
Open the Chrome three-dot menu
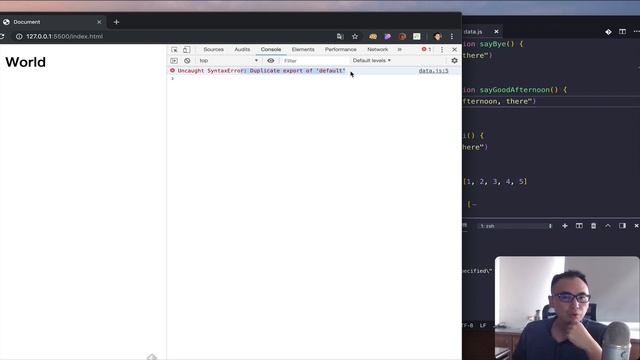click(452, 36)
